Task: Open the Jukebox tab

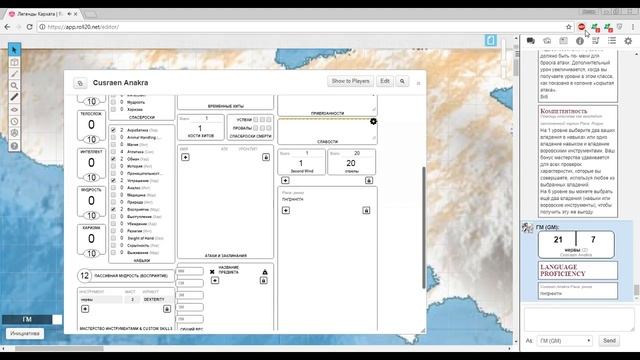Action: click(x=596, y=41)
